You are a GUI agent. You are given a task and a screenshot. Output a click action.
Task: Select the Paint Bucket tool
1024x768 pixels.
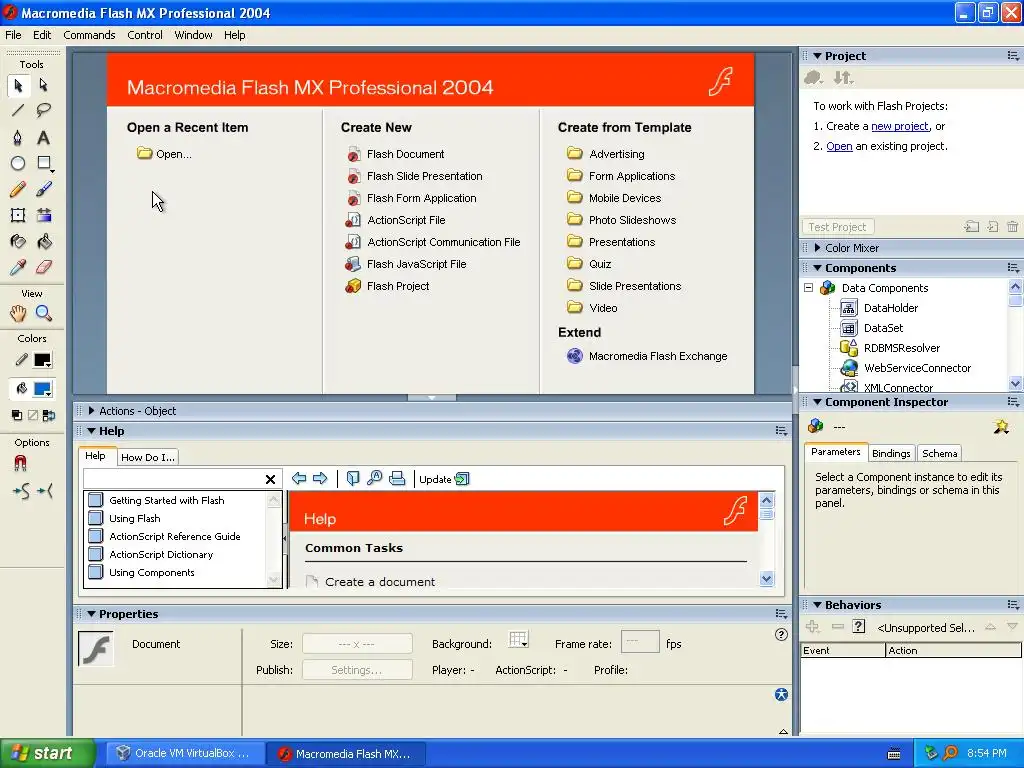(x=44, y=242)
